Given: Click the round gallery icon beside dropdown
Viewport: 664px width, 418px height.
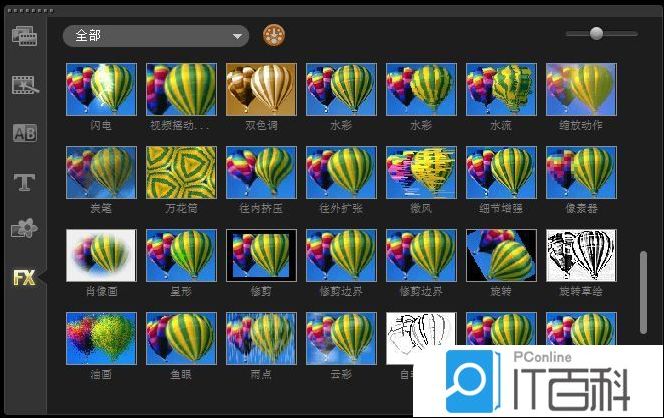Looking at the screenshot, I should [x=274, y=36].
